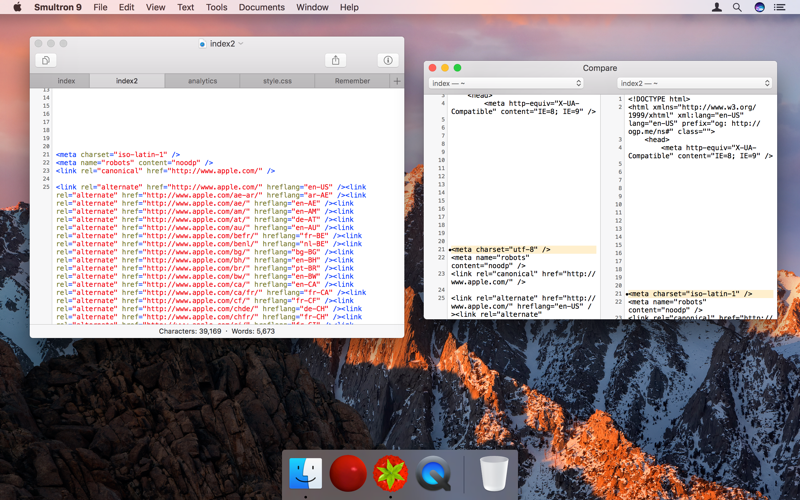Click line number 25 in editor gutter
This screenshot has height=500, width=800.
(x=46, y=187)
